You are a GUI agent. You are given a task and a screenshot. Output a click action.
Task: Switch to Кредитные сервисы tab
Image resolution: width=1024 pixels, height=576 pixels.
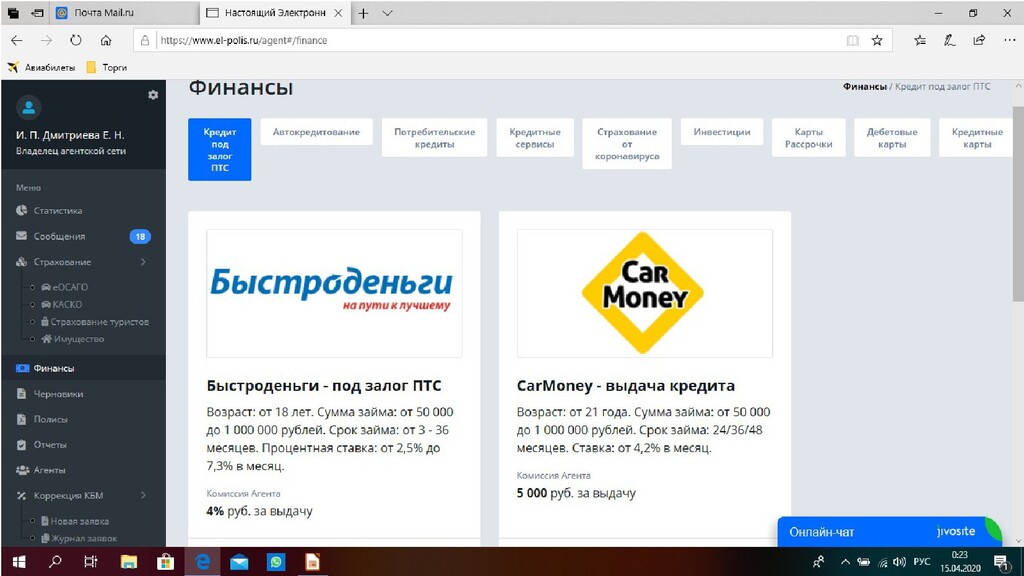click(535, 137)
